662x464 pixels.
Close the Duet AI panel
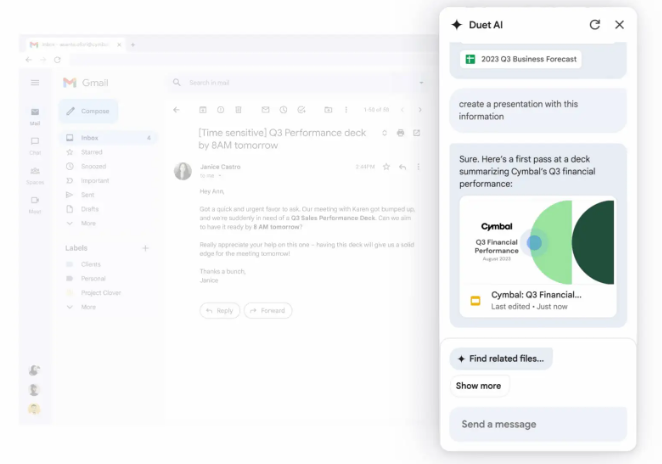pos(619,25)
